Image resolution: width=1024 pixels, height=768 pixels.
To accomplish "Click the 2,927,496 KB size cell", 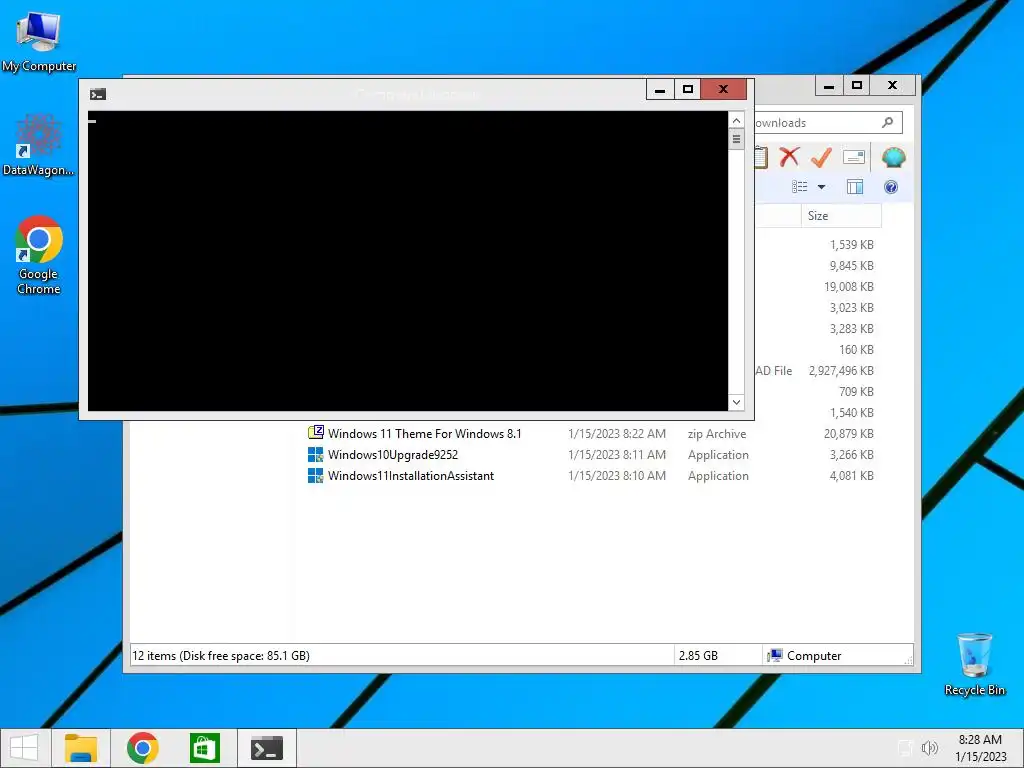I will 841,370.
